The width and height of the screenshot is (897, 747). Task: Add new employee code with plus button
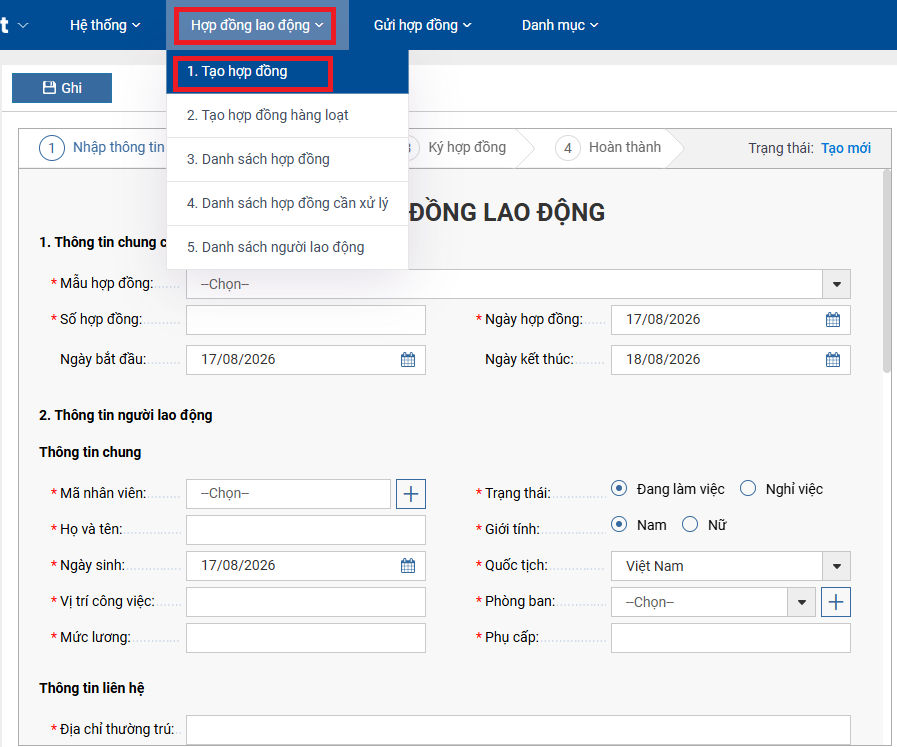point(411,494)
